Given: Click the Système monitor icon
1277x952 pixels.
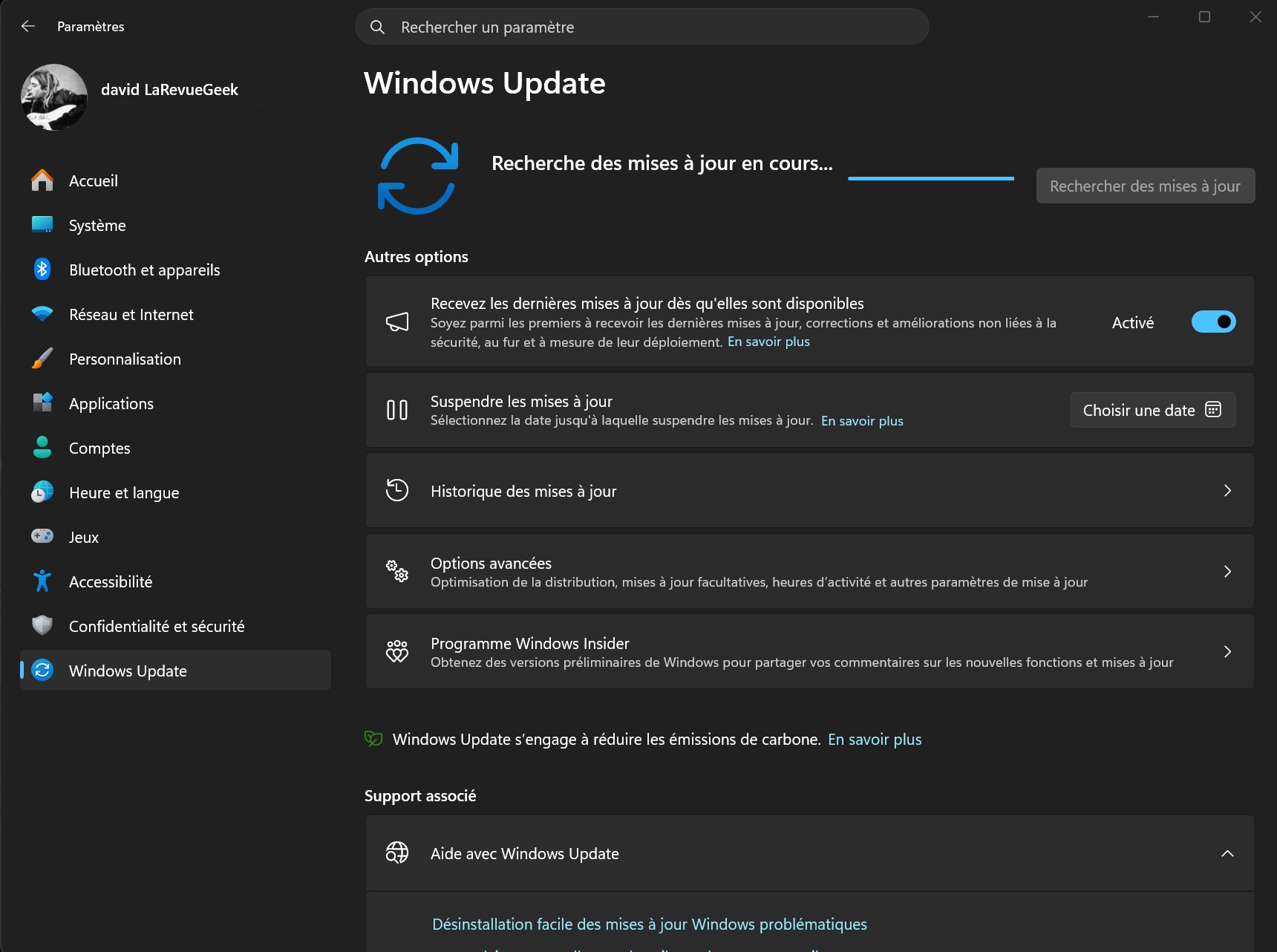Looking at the screenshot, I should click(42, 225).
